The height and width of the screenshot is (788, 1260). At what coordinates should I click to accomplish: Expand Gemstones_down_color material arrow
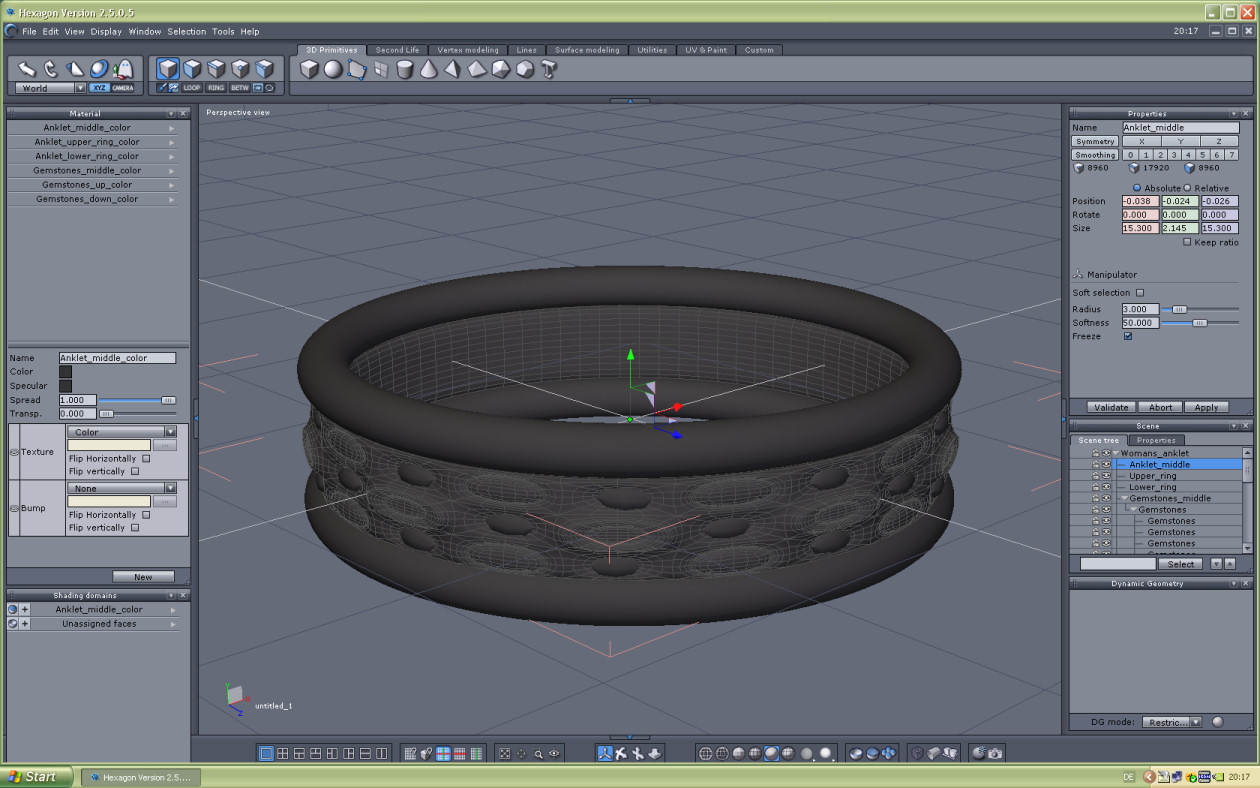click(x=172, y=199)
